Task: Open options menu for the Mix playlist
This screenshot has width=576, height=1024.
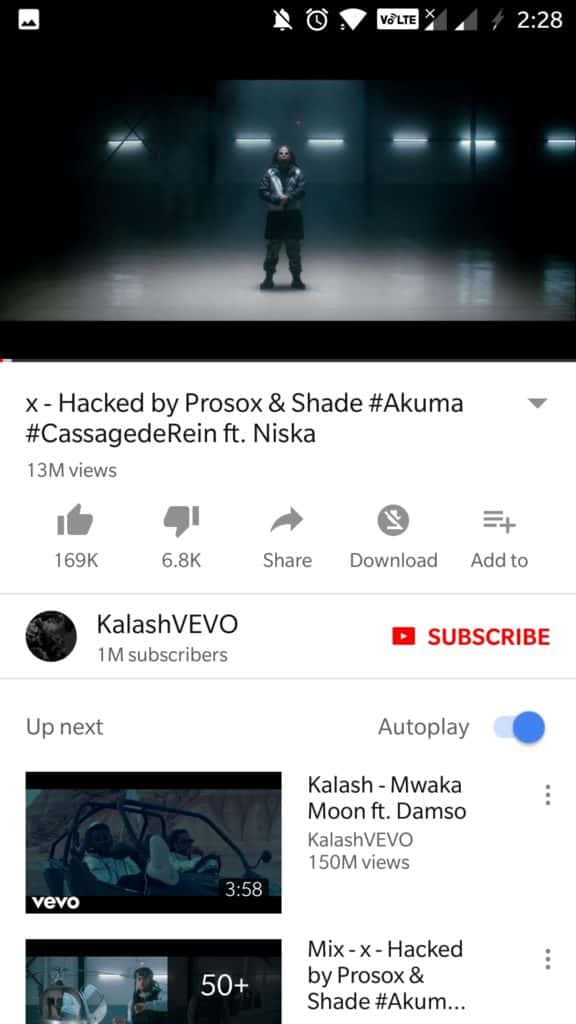Action: coord(547,959)
